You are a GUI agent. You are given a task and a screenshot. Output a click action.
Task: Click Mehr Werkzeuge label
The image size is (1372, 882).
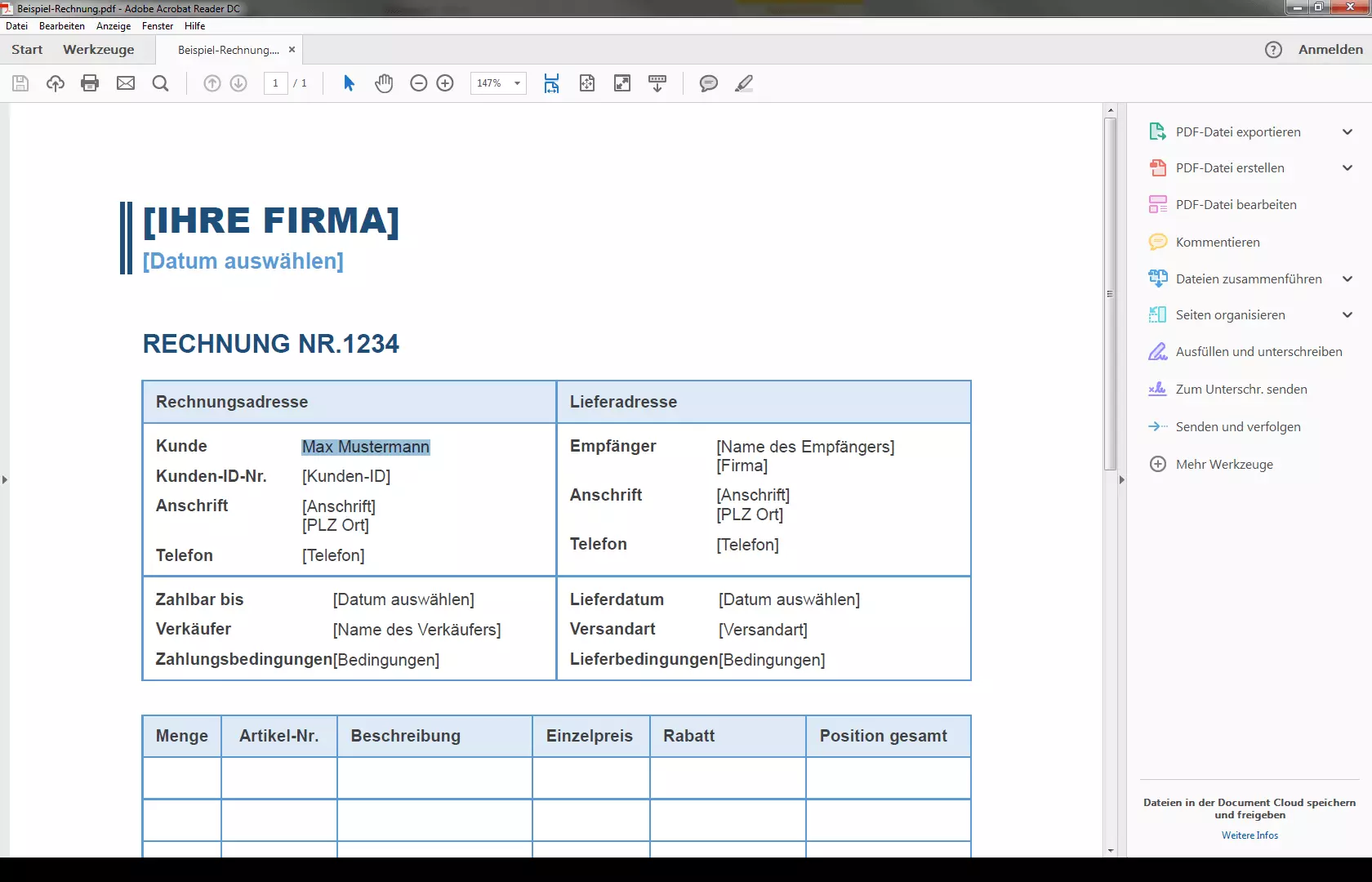click(1224, 465)
